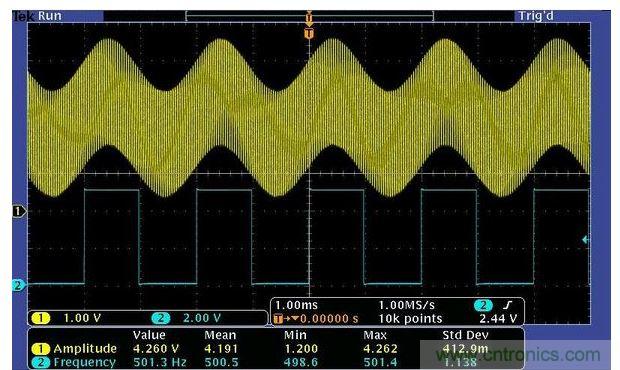This screenshot has height=370, width=620.
Task: Click the 1.00MS/s sample rate readout
Action: pyautogui.click(x=406, y=305)
